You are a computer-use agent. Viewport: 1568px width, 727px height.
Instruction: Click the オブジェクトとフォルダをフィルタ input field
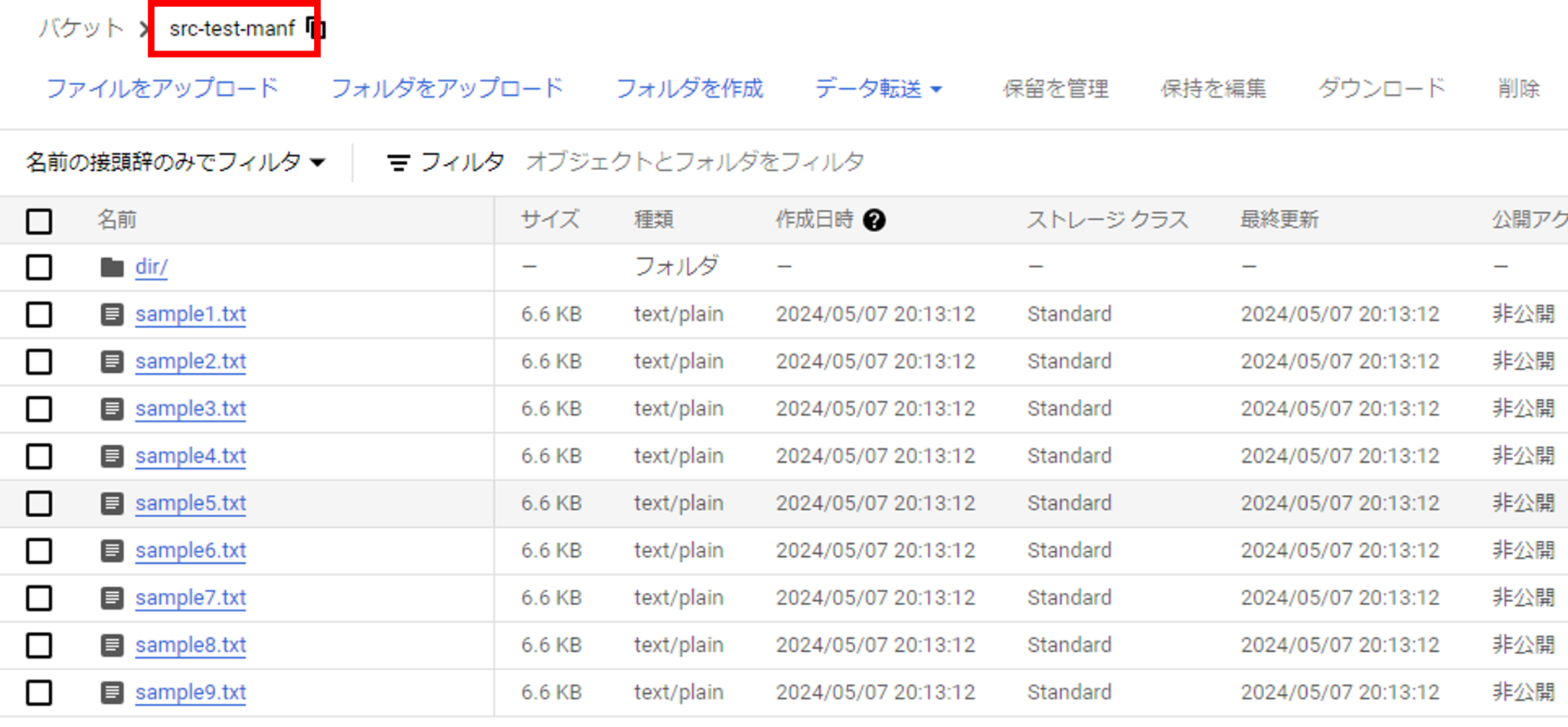coord(695,162)
